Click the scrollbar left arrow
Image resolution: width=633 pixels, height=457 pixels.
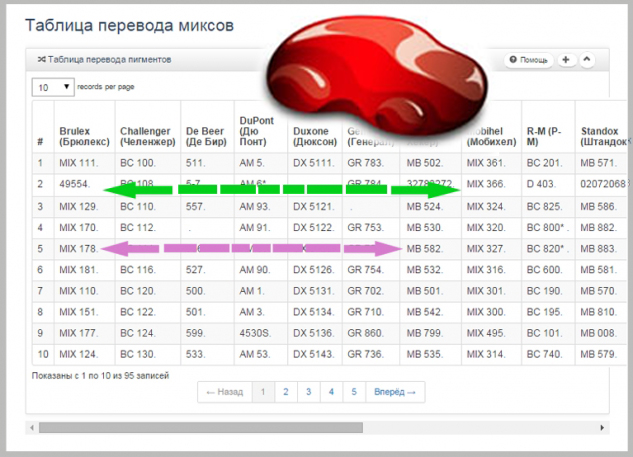pos(32,428)
